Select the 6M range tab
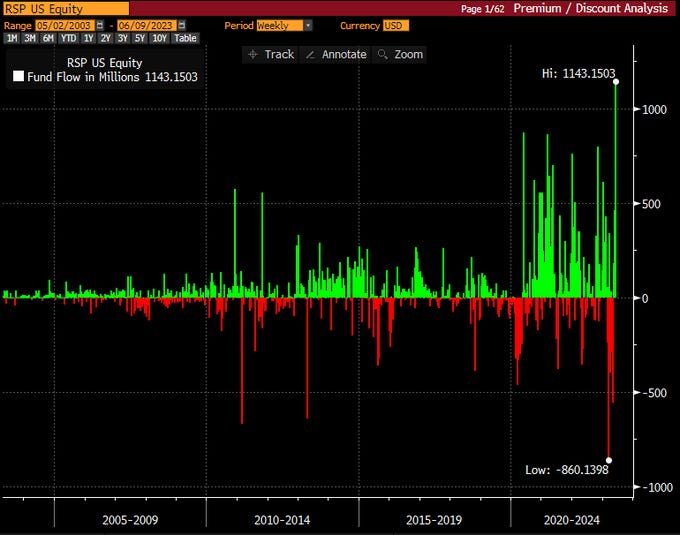The image size is (680, 535). (48, 38)
